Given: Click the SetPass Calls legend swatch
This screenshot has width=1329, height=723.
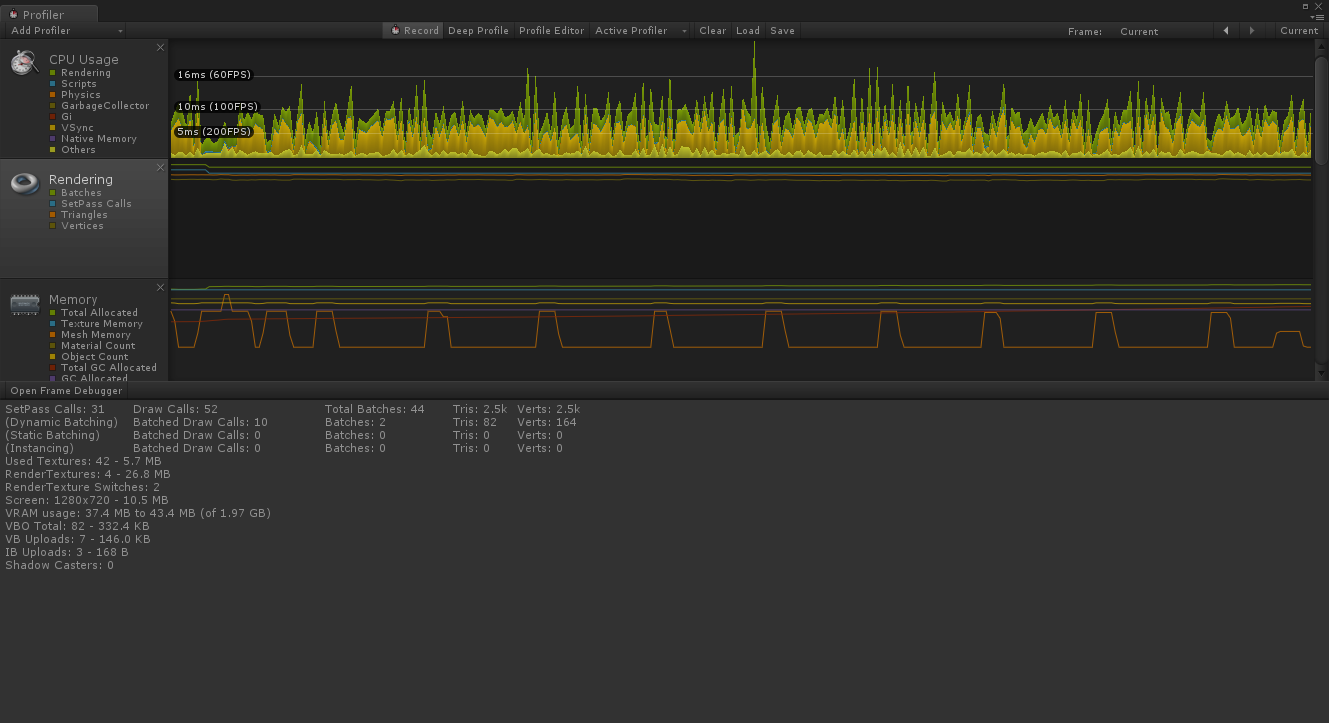Looking at the screenshot, I should pyautogui.click(x=52, y=204).
